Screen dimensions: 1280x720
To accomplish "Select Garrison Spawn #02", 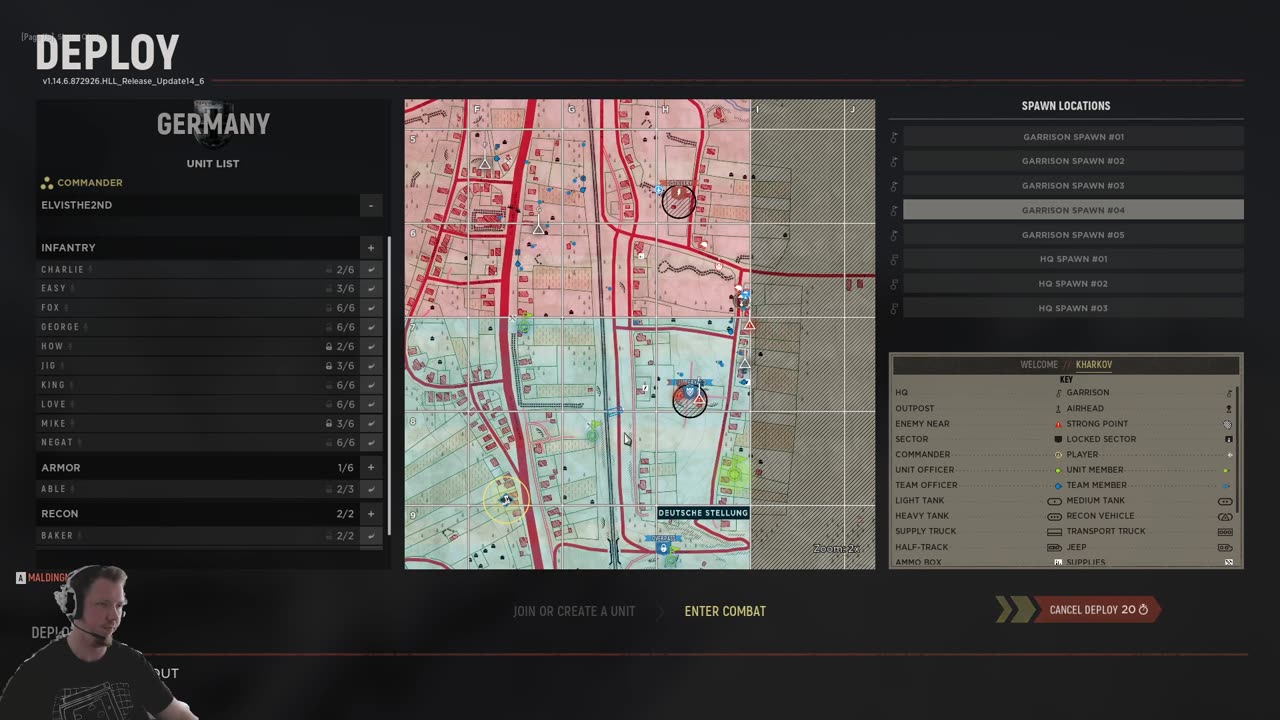I will [1073, 161].
